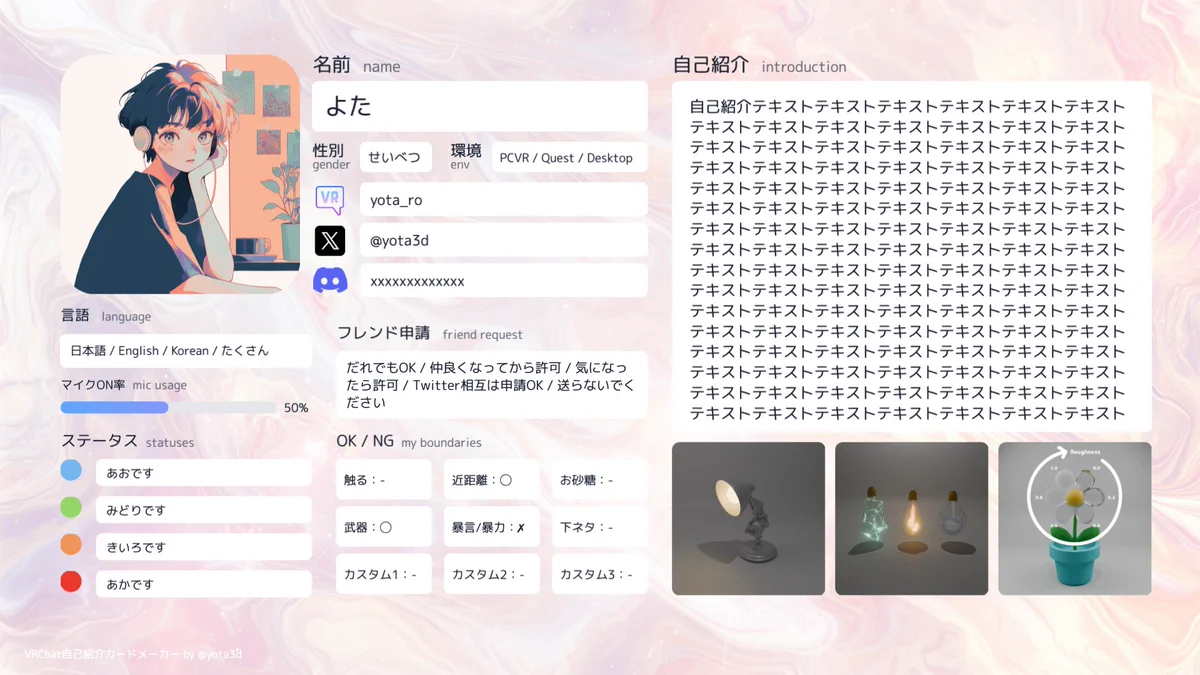Click the Discord logo icon
The width and height of the screenshot is (1200, 675).
click(x=330, y=281)
